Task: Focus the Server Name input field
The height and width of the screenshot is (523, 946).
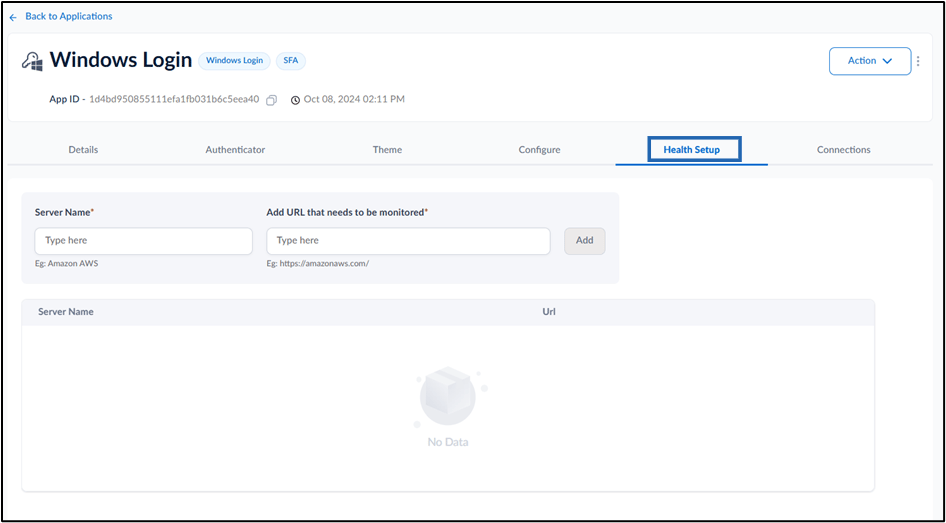Action: (144, 241)
